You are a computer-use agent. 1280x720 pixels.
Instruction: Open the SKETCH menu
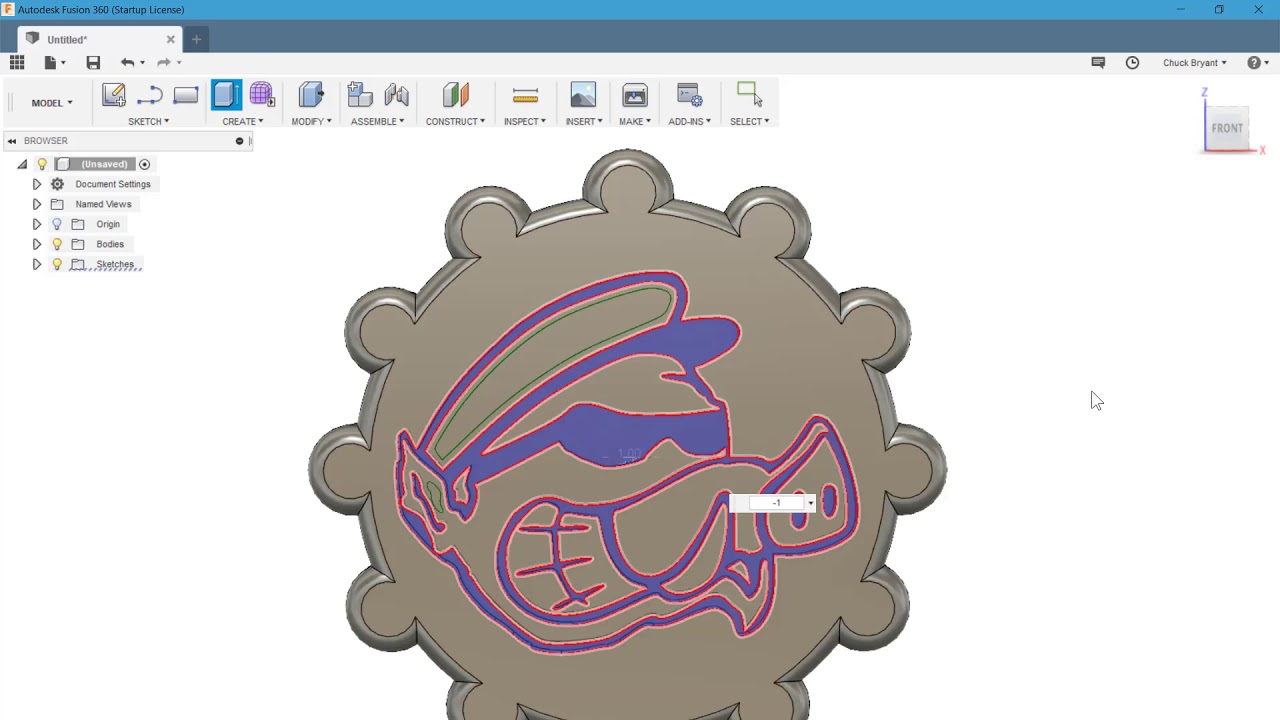[148, 121]
